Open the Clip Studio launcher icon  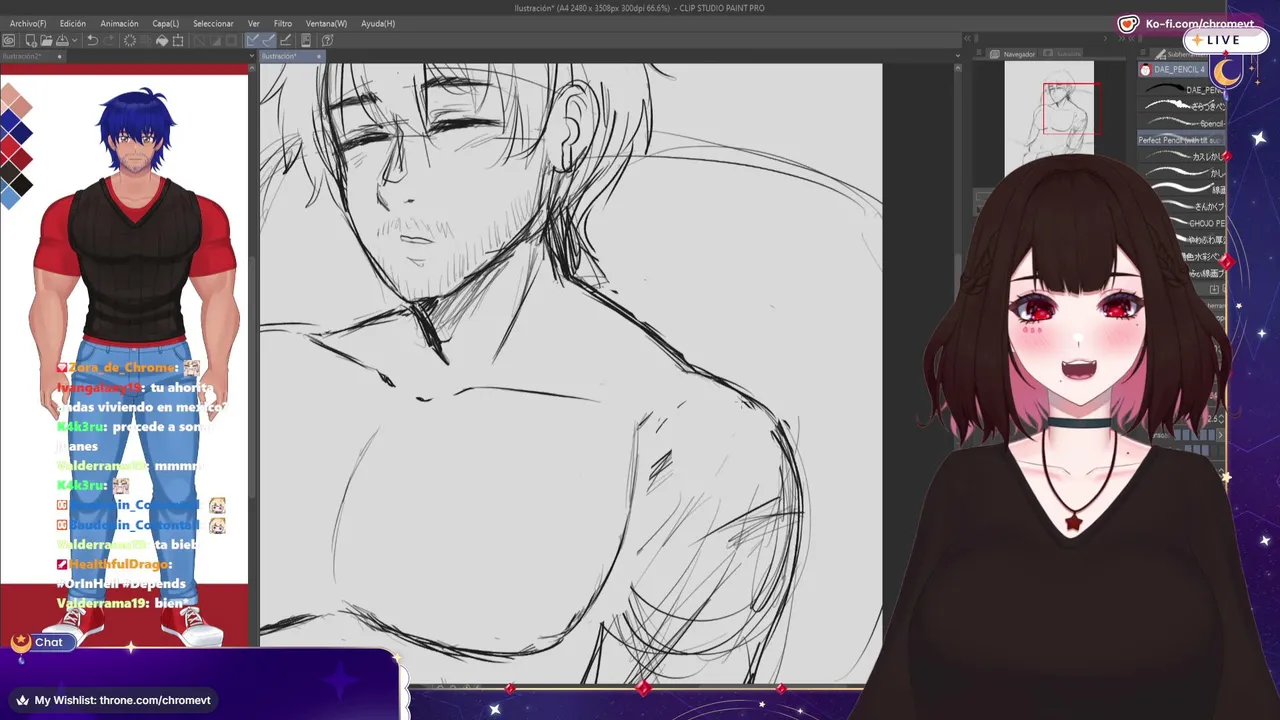(9, 40)
